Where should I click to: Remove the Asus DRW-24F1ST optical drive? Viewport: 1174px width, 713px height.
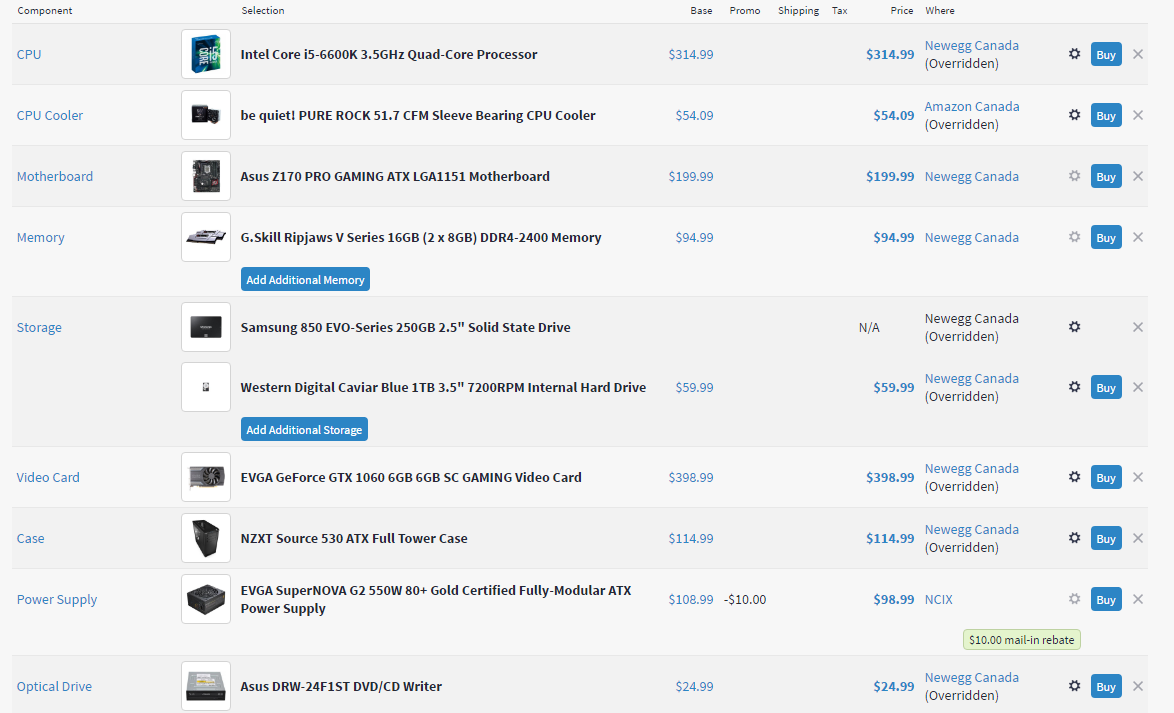point(1138,685)
